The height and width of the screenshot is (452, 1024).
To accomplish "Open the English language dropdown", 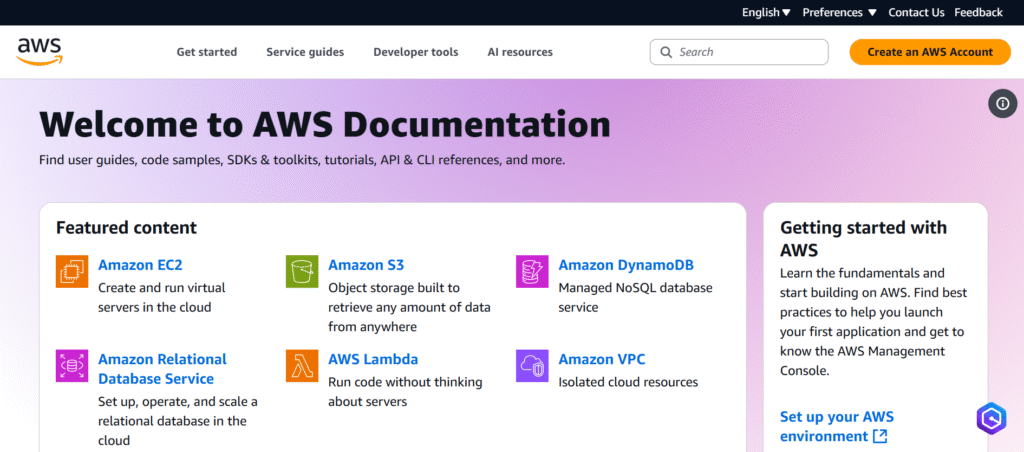I will click(766, 12).
